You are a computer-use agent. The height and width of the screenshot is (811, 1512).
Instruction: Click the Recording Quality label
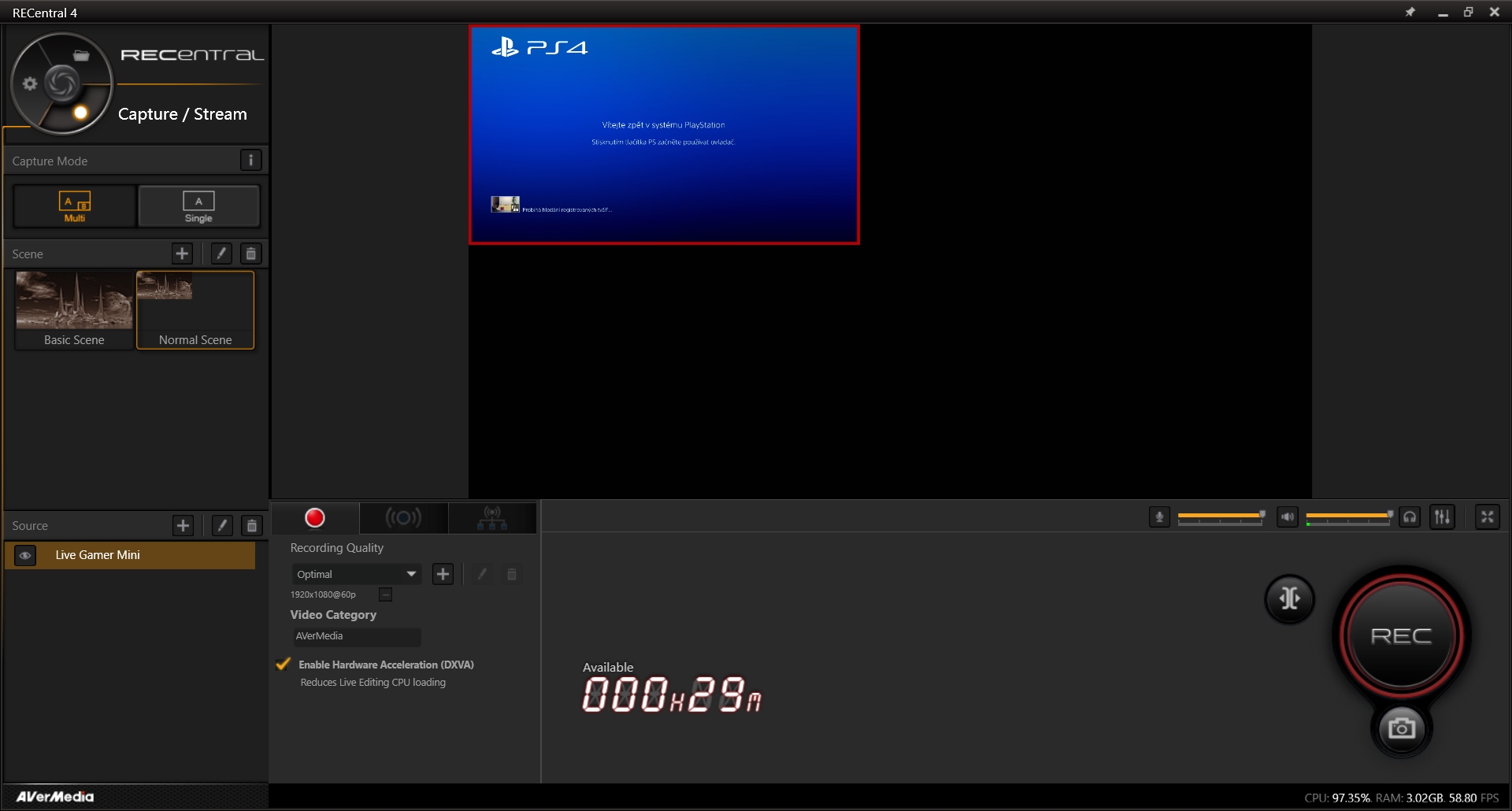[x=337, y=548]
